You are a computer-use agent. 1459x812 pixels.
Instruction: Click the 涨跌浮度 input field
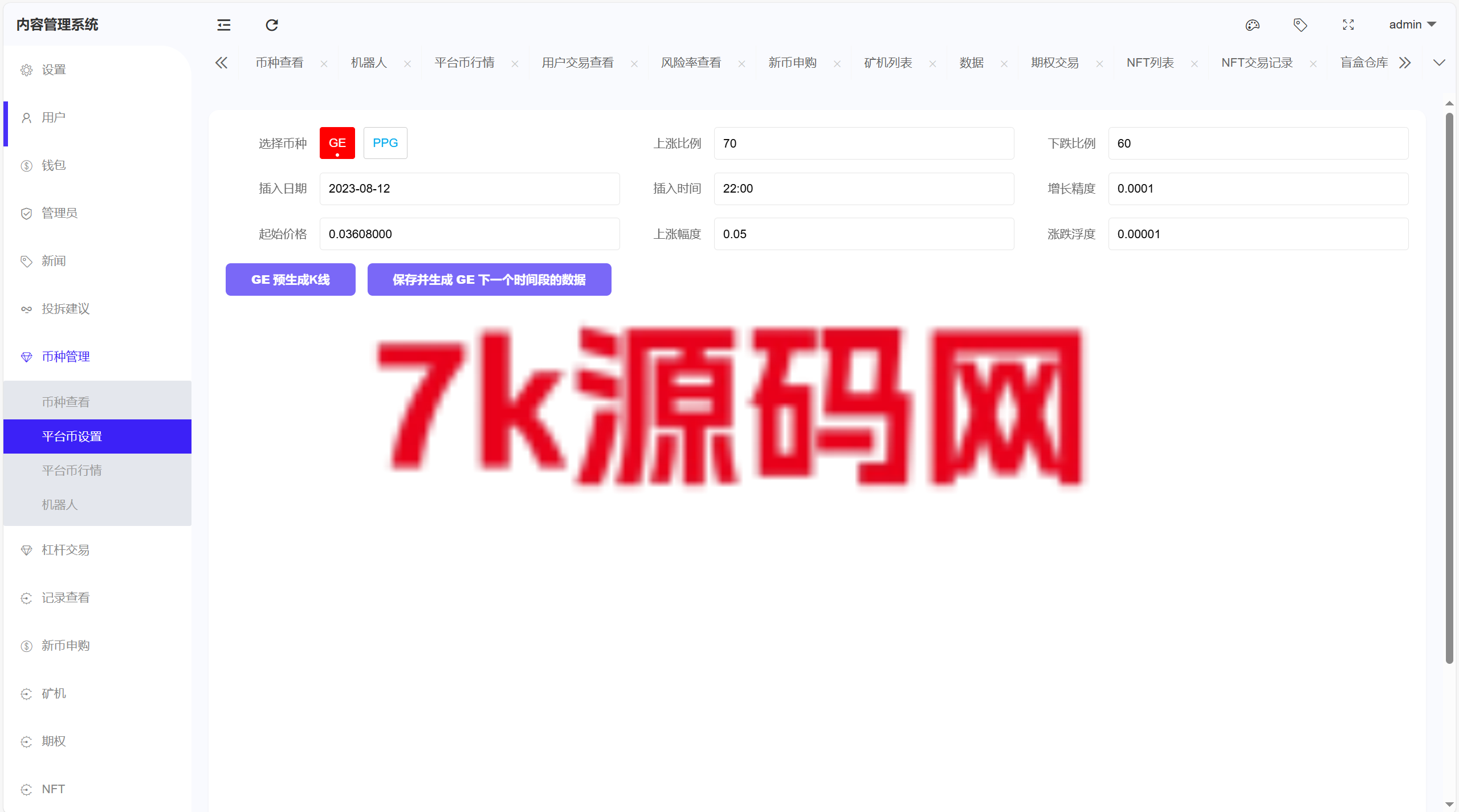click(1258, 234)
